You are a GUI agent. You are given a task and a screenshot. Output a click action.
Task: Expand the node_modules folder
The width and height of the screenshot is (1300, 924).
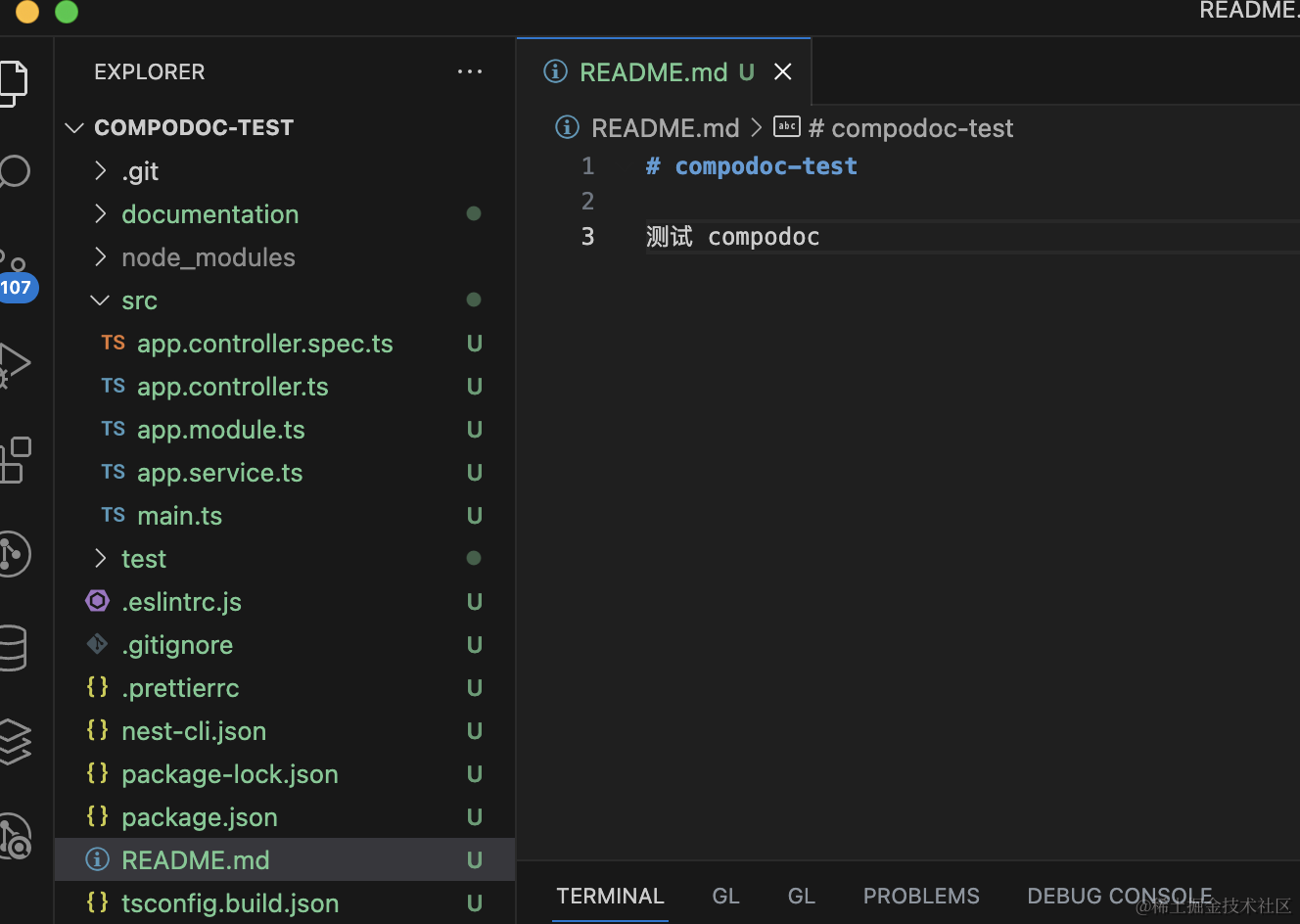(208, 257)
